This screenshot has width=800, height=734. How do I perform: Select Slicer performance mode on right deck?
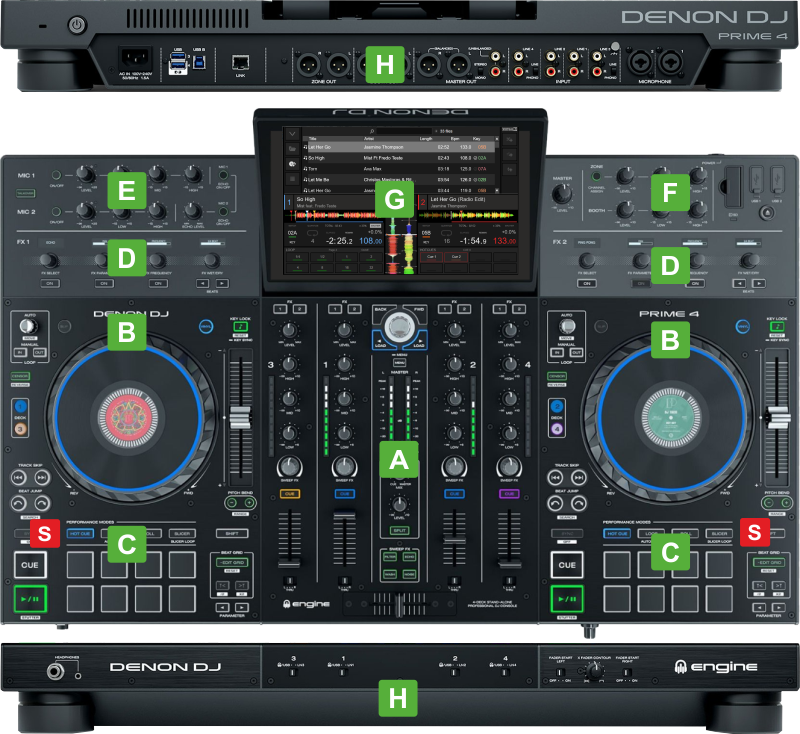click(719, 534)
